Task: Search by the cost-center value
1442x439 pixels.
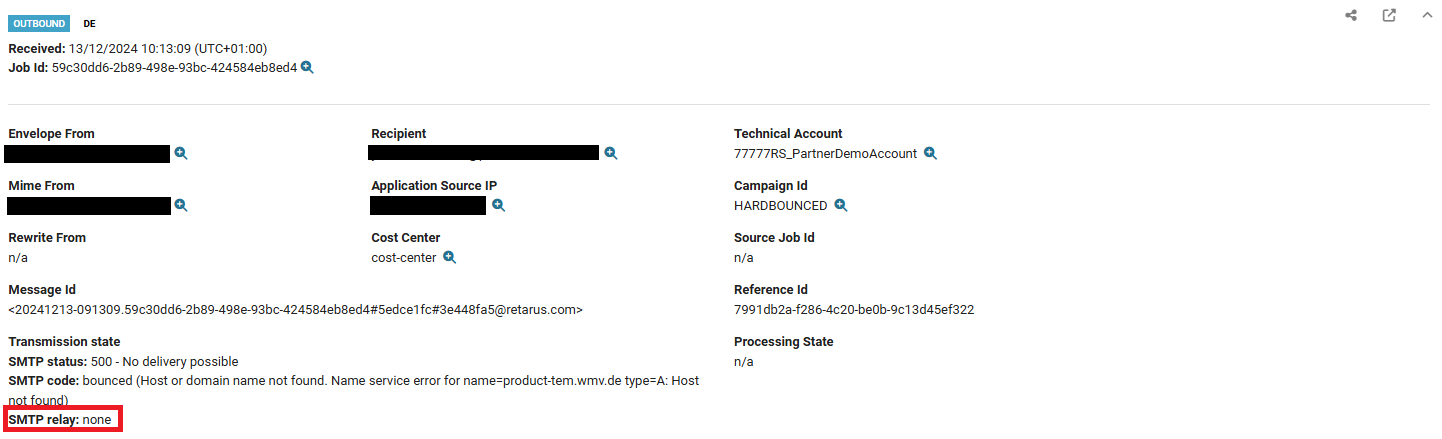Action: coord(450,257)
